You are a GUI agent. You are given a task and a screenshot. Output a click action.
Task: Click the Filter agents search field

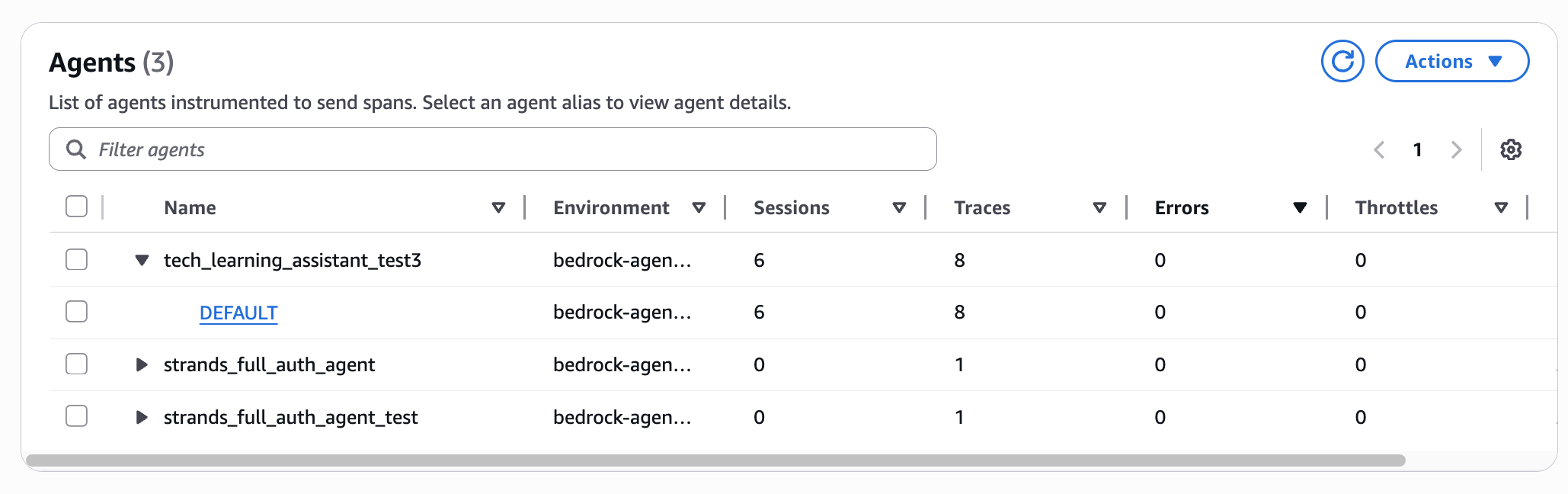[493, 149]
